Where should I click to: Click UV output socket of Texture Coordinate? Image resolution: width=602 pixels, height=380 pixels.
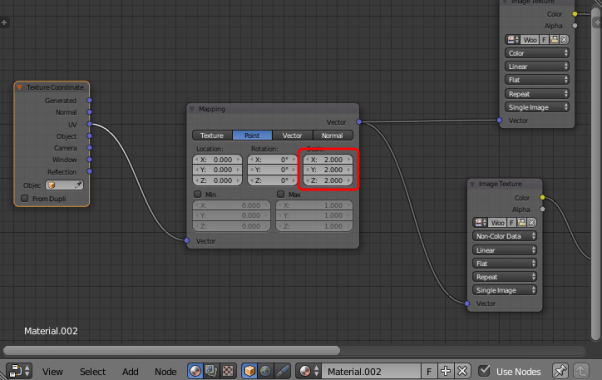89,124
